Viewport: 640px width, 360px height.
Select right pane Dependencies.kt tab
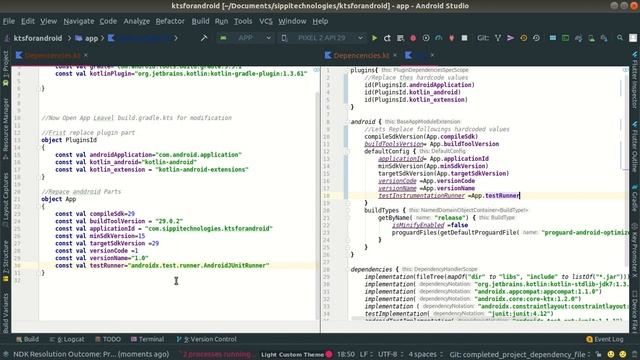coord(361,56)
